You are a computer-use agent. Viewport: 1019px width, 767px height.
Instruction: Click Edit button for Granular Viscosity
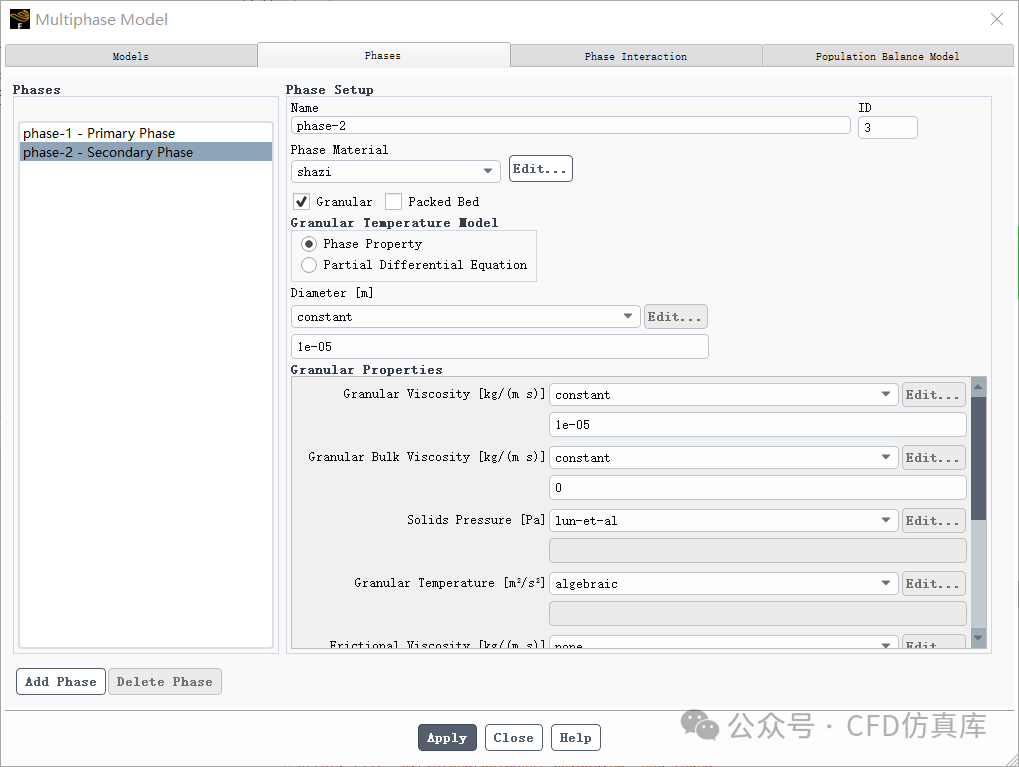tap(933, 395)
